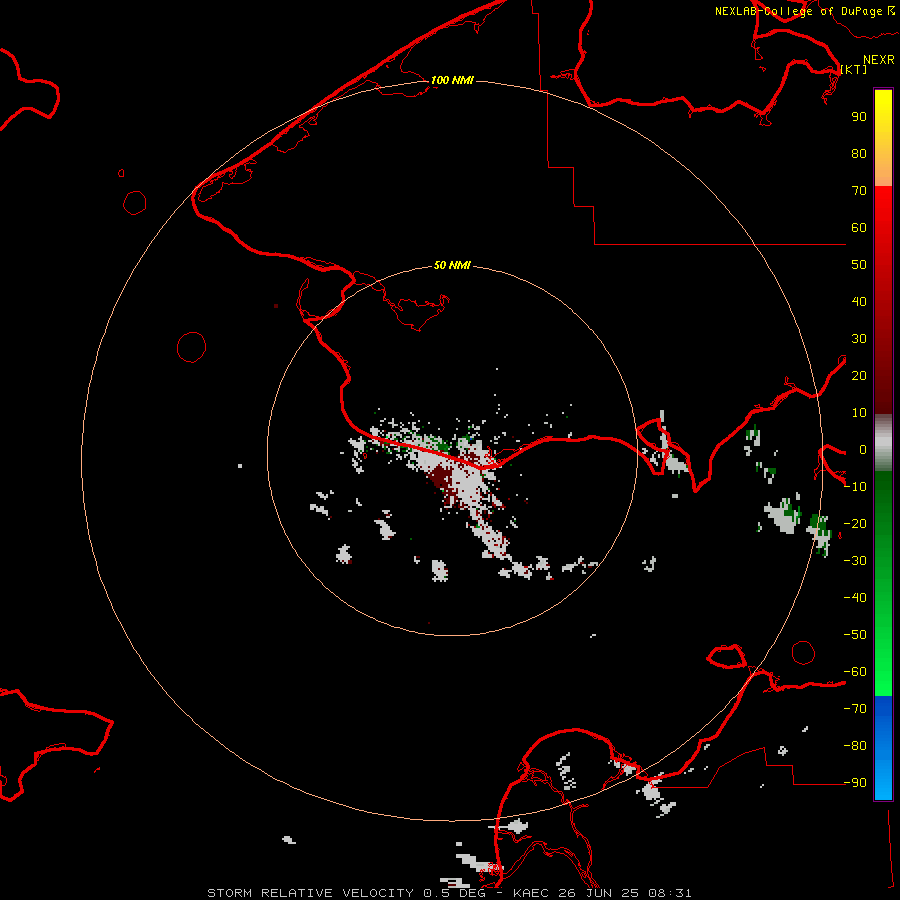Click the -10 value on velocity scale
This screenshot has width=900, height=900.
(855, 487)
